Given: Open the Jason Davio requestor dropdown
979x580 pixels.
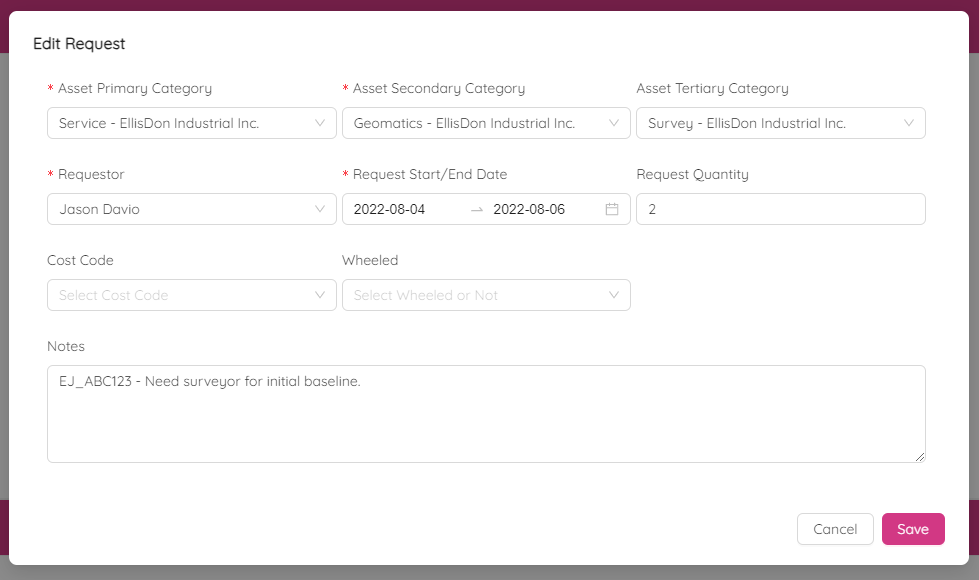Looking at the screenshot, I should point(180,209).
